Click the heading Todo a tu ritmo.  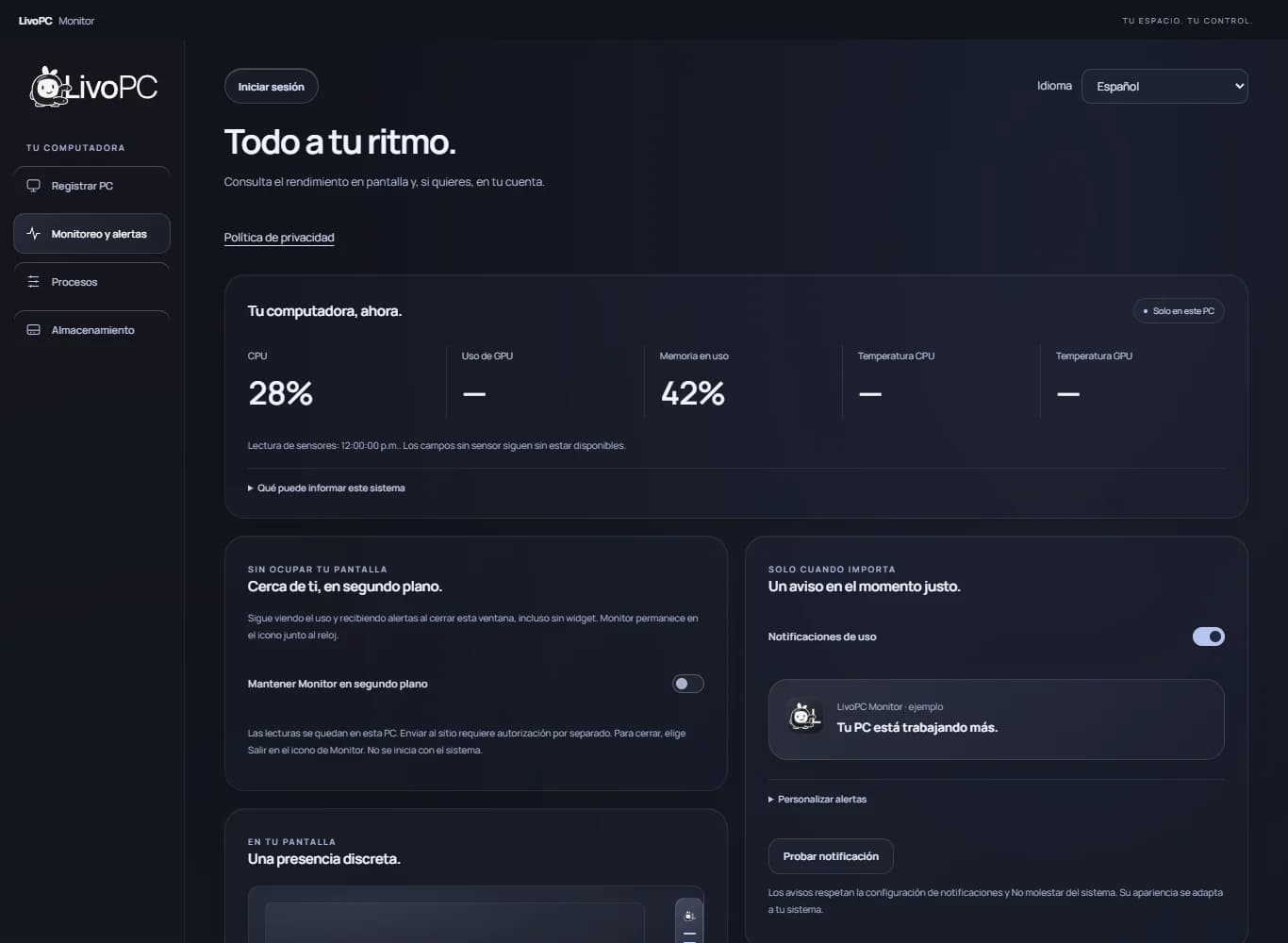[x=340, y=142]
